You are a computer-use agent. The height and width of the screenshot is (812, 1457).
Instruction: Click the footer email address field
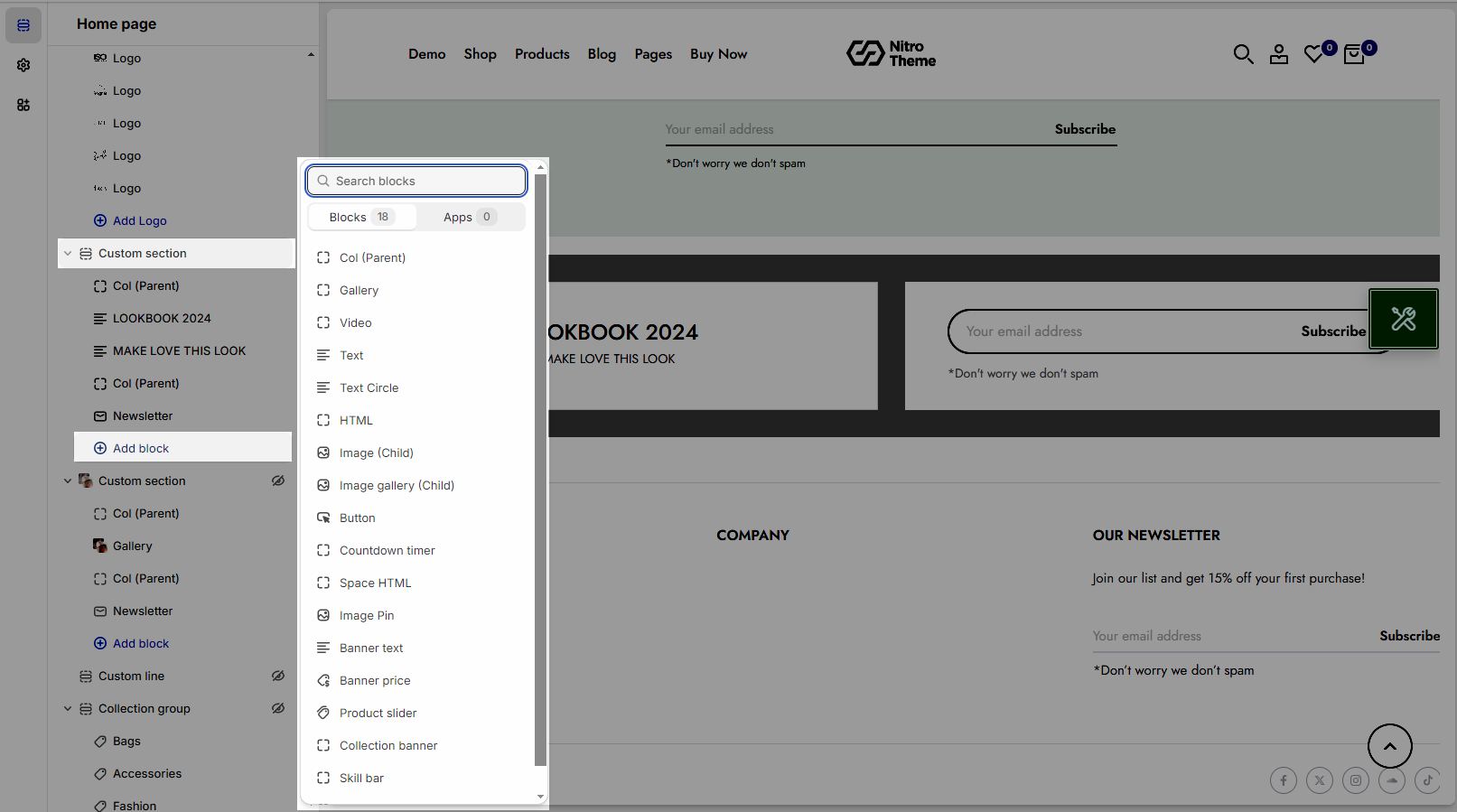(x=1230, y=636)
